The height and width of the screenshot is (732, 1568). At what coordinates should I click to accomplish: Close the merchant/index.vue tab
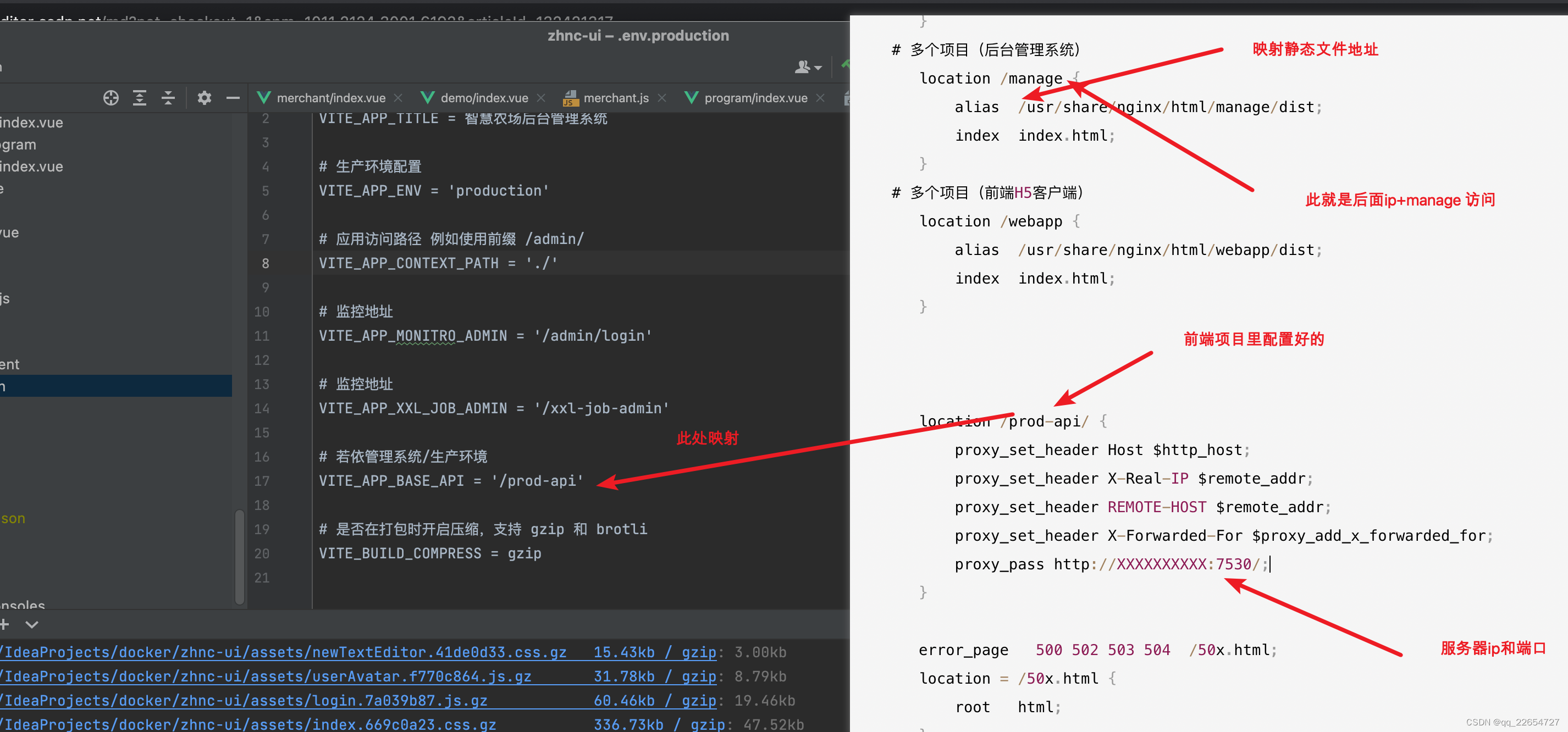click(398, 98)
